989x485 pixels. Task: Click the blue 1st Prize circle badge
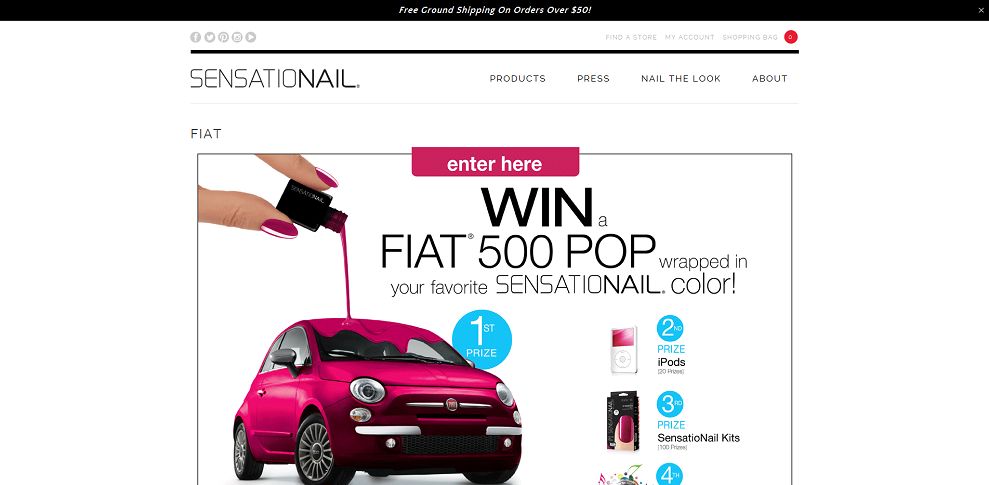point(482,339)
